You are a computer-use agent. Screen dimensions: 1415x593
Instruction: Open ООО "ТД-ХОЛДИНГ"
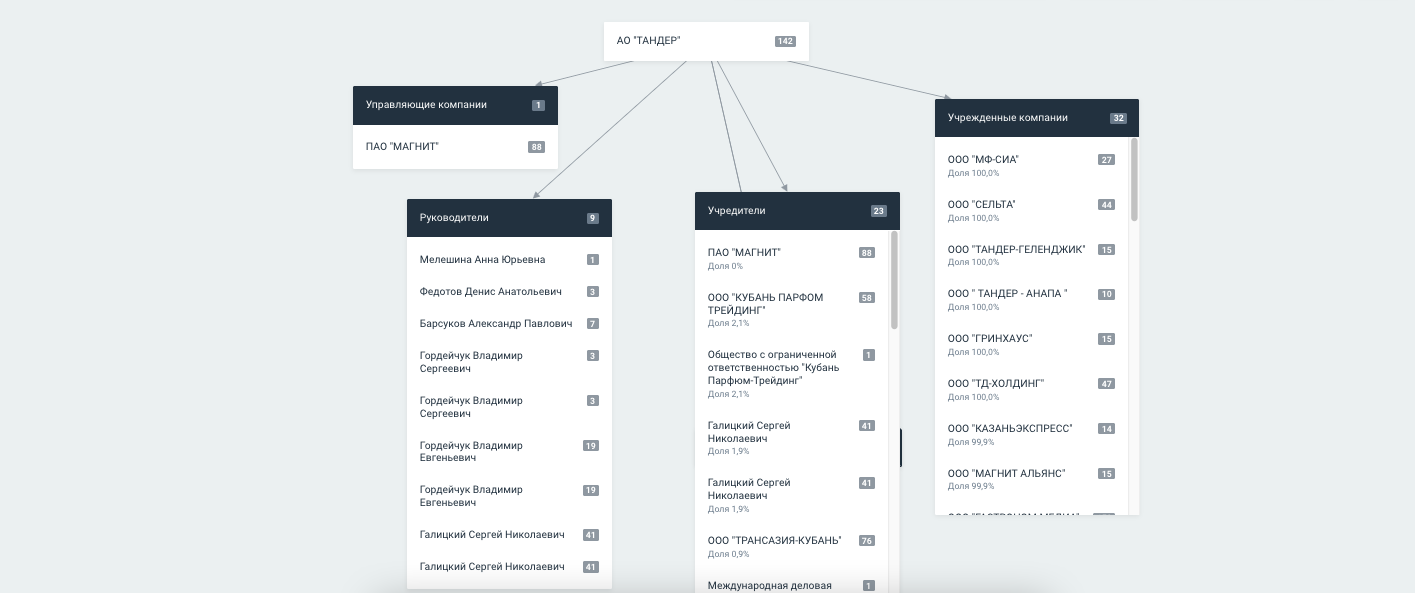(996, 384)
